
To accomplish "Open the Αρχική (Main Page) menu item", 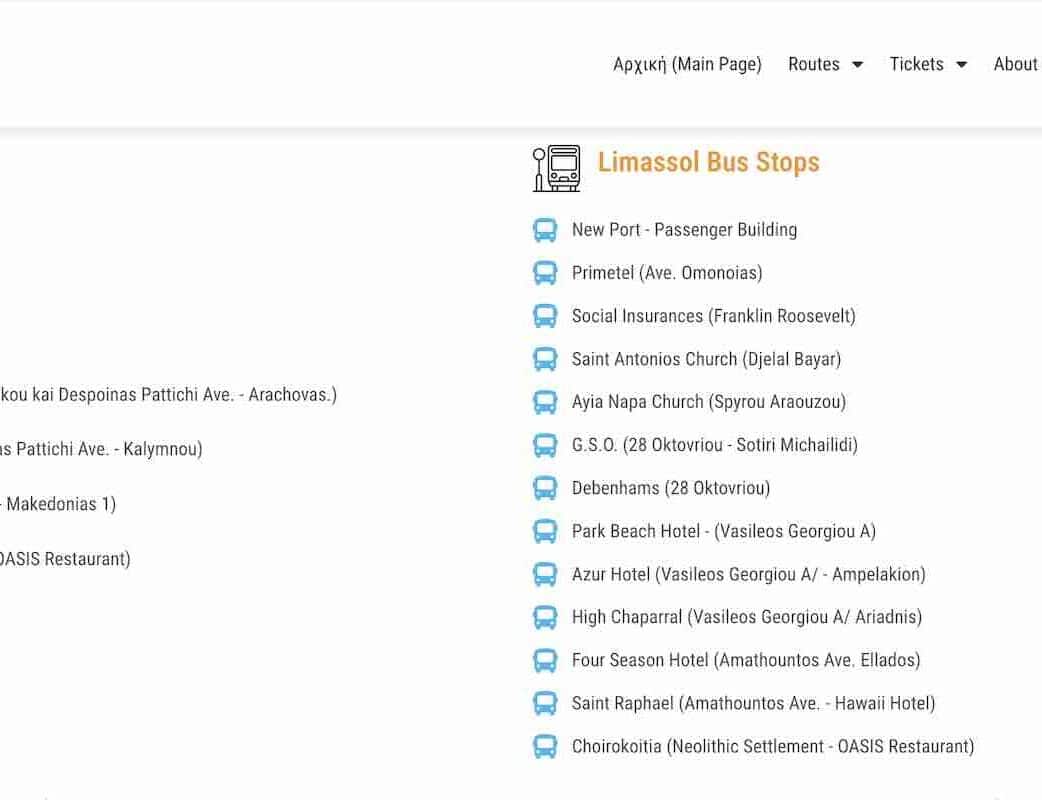I will (x=687, y=64).
